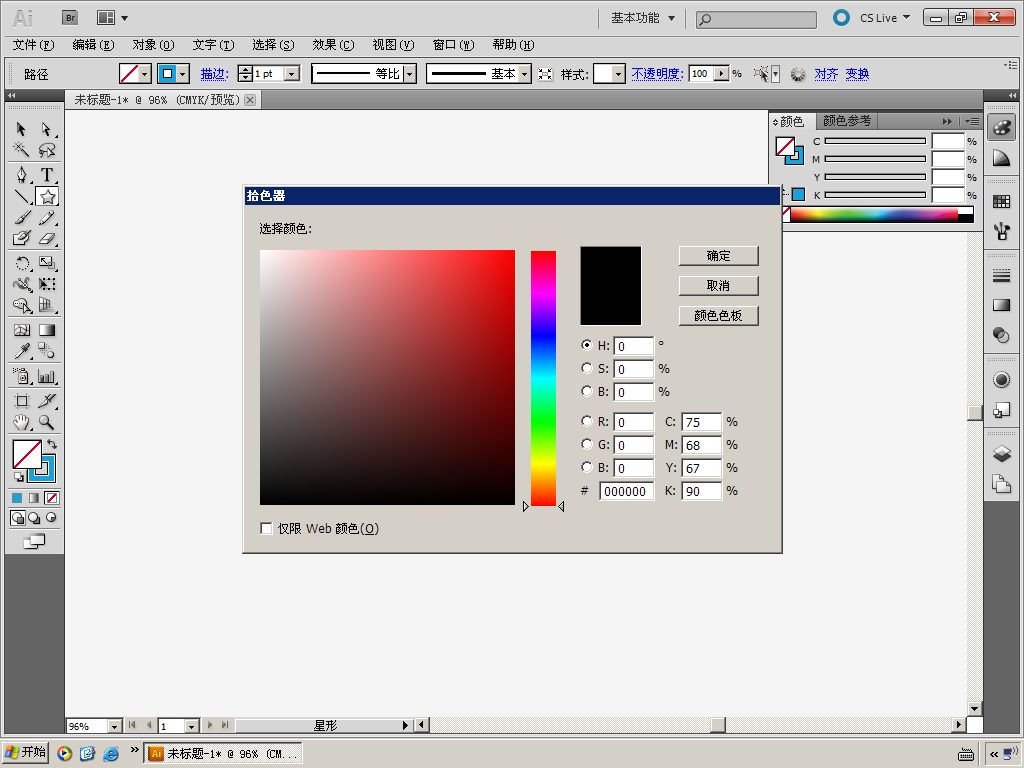Open the 效果(C) menu
1024x768 pixels.
point(333,45)
